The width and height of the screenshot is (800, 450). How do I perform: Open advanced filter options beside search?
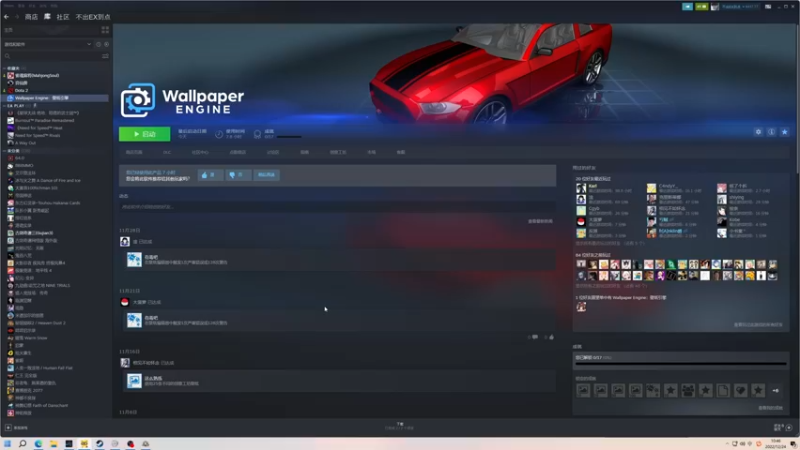point(105,56)
